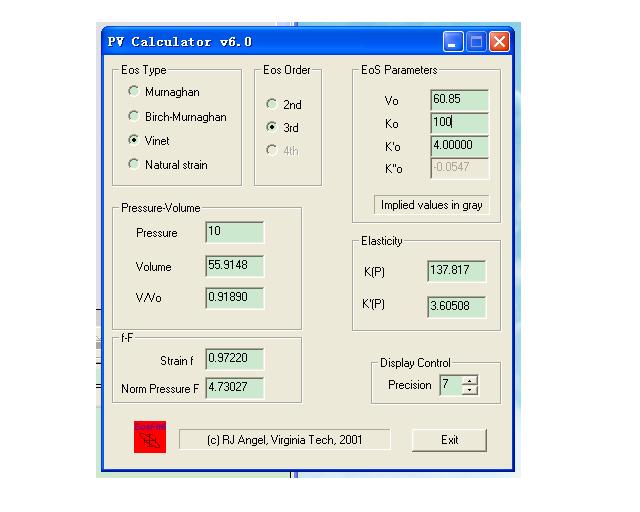Click the K(P) elasticity field
Image resolution: width=640 pixels, height=512 pixels.
[x=456, y=271]
